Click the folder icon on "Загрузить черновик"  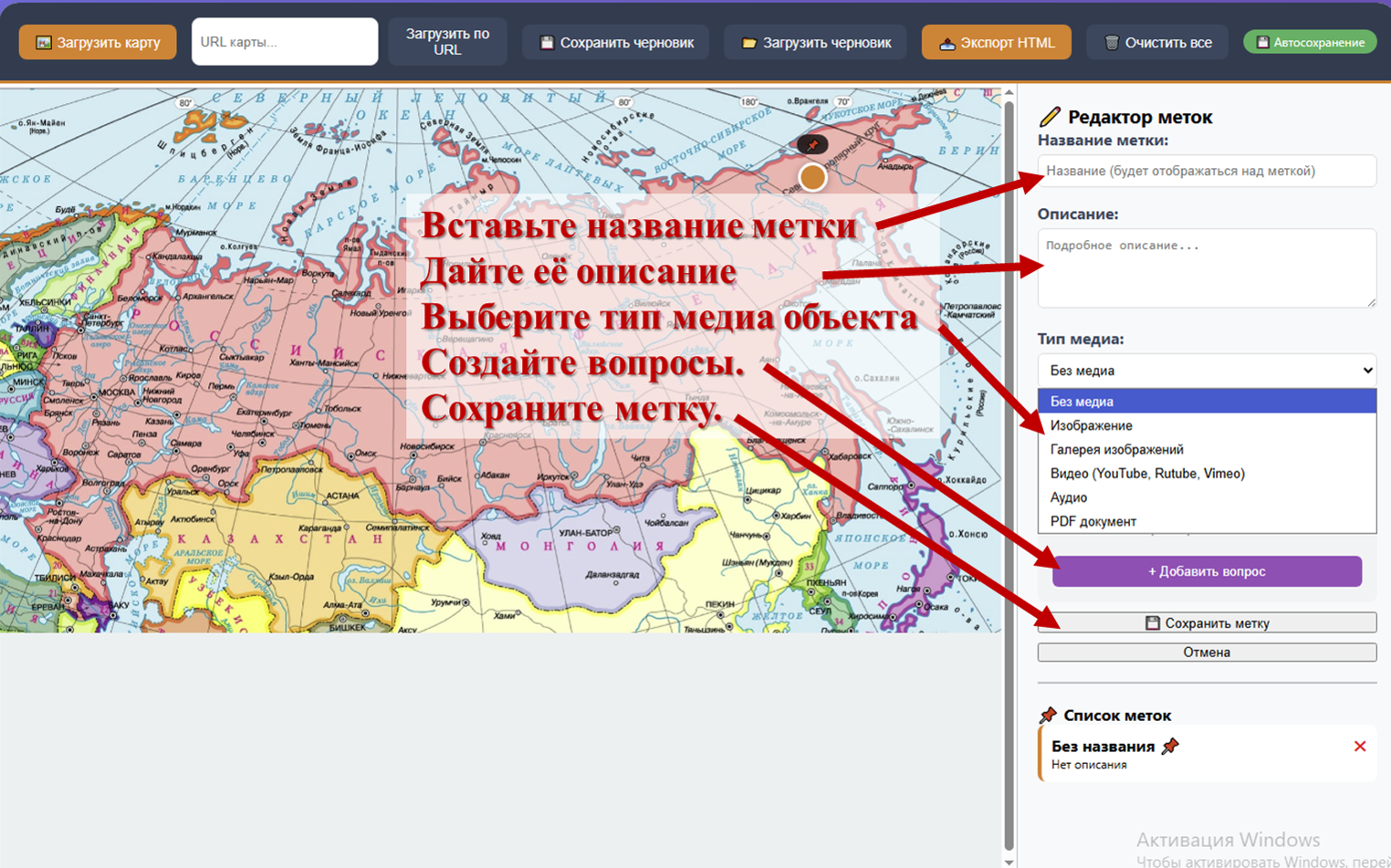coord(748,43)
